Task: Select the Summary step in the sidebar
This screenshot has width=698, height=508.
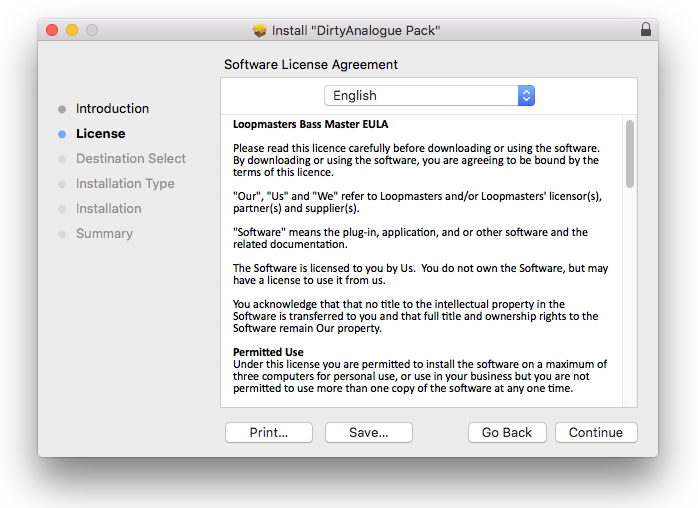Action: tap(104, 234)
